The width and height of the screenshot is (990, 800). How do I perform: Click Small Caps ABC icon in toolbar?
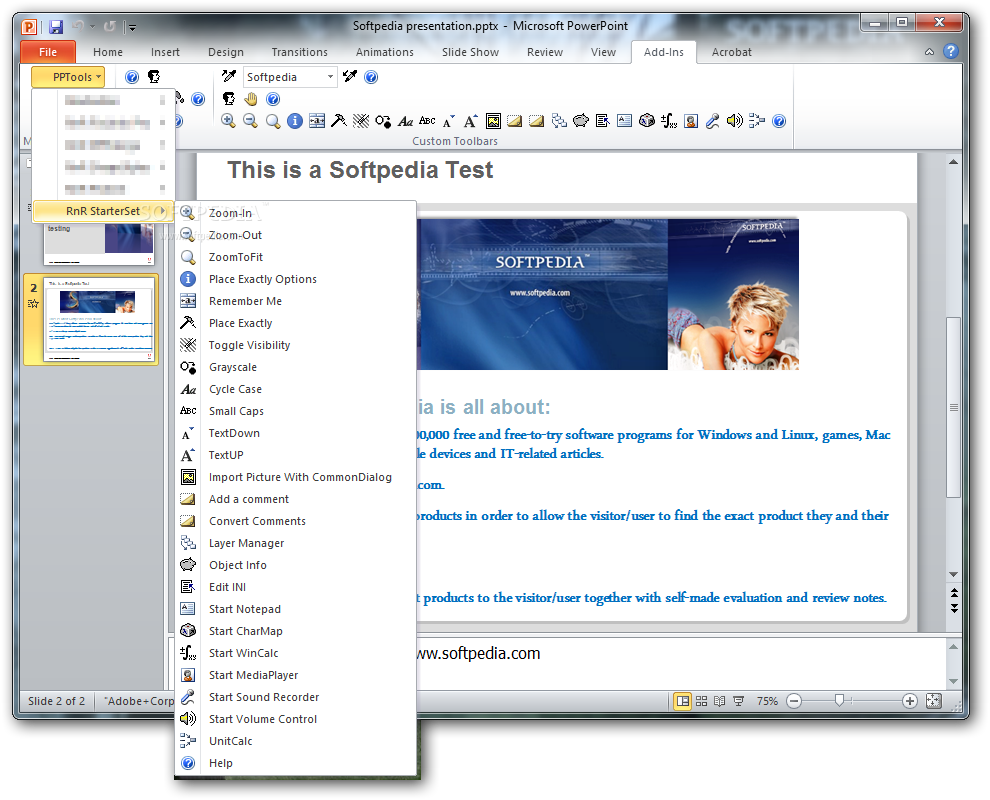[x=427, y=121]
